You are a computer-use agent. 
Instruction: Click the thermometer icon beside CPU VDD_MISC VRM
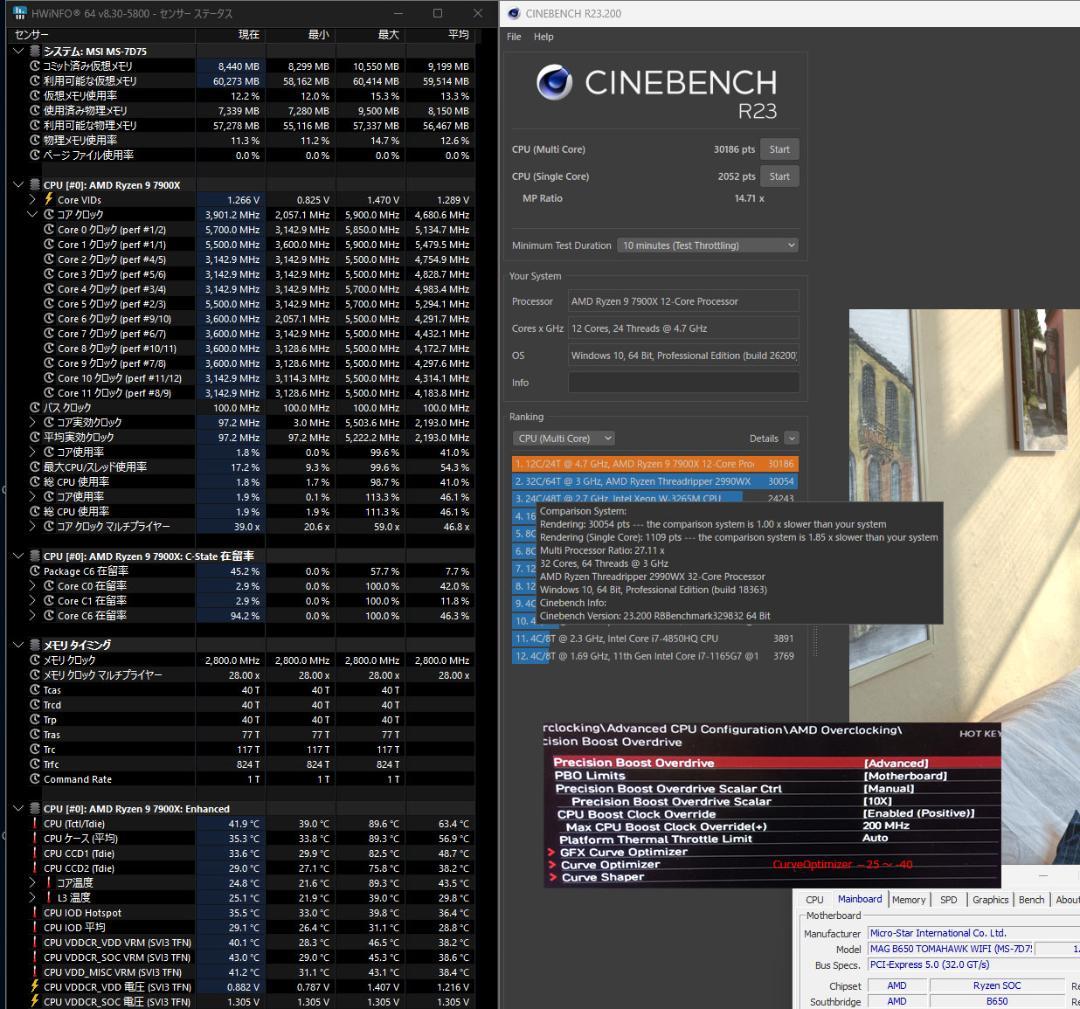[x=35, y=972]
